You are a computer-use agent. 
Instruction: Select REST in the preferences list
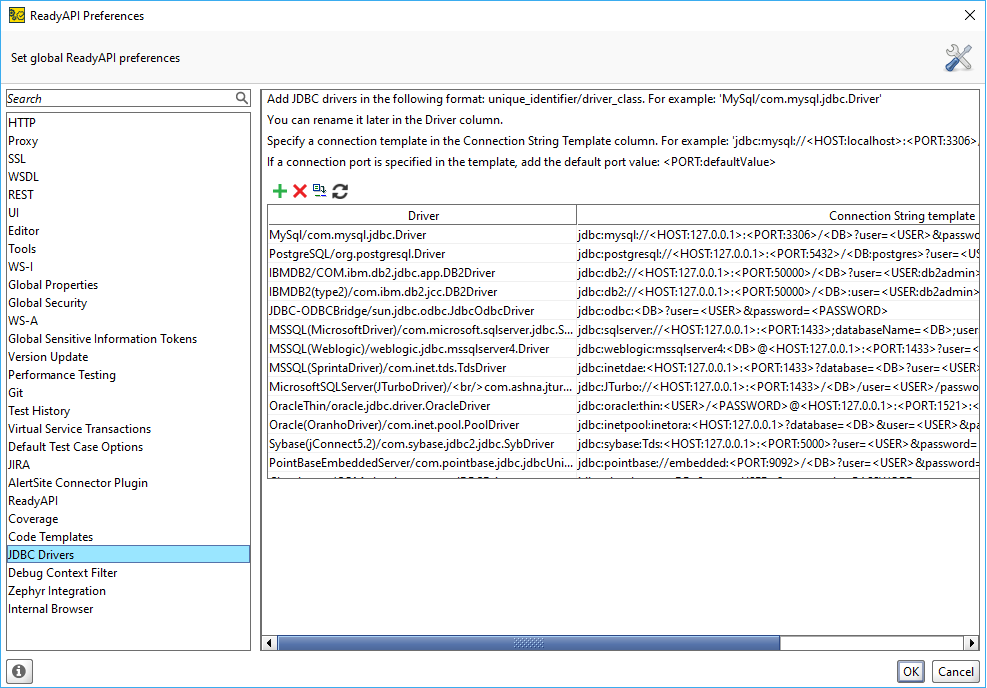(x=128, y=195)
